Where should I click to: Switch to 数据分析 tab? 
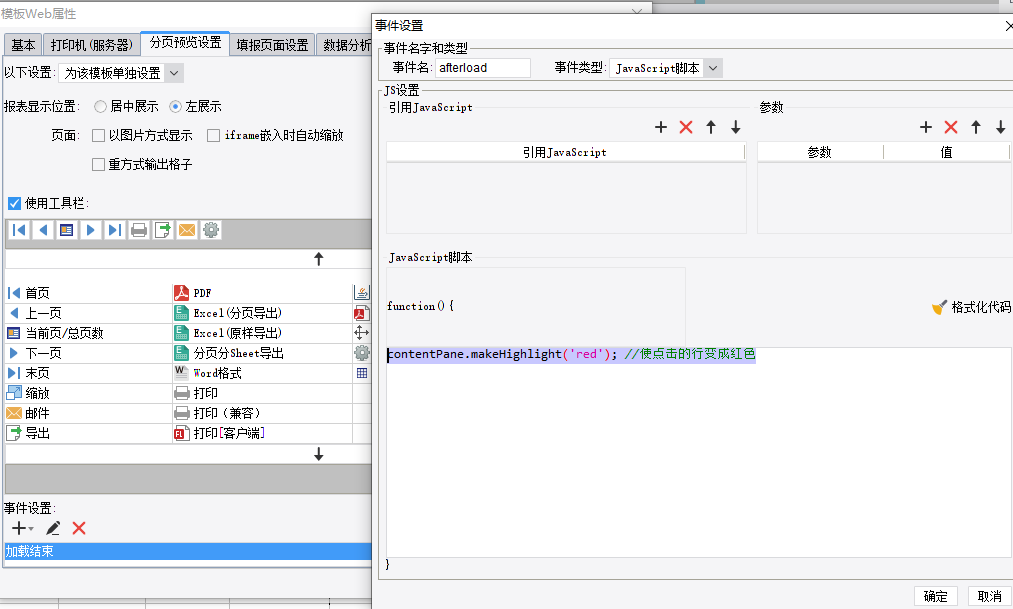(x=346, y=45)
